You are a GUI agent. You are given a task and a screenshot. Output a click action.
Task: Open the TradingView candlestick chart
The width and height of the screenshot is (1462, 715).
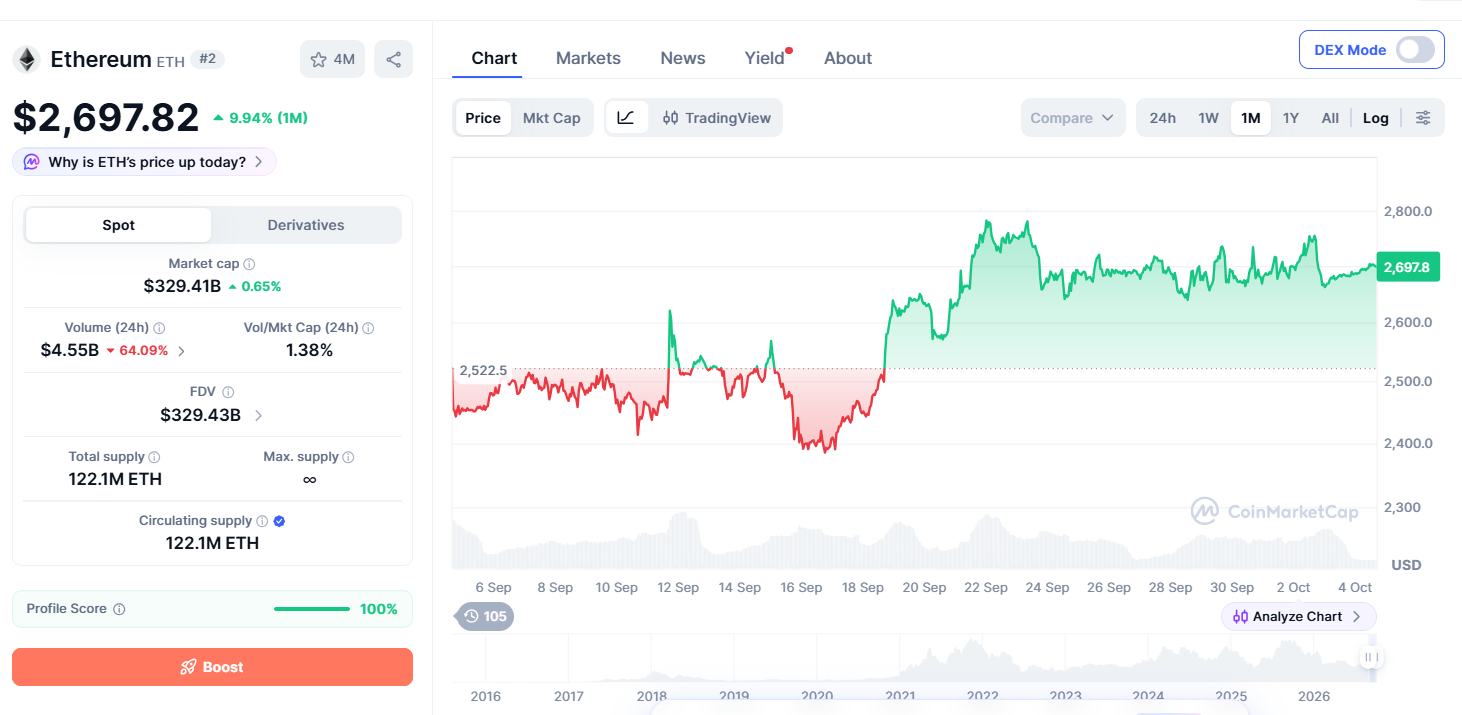coord(717,118)
